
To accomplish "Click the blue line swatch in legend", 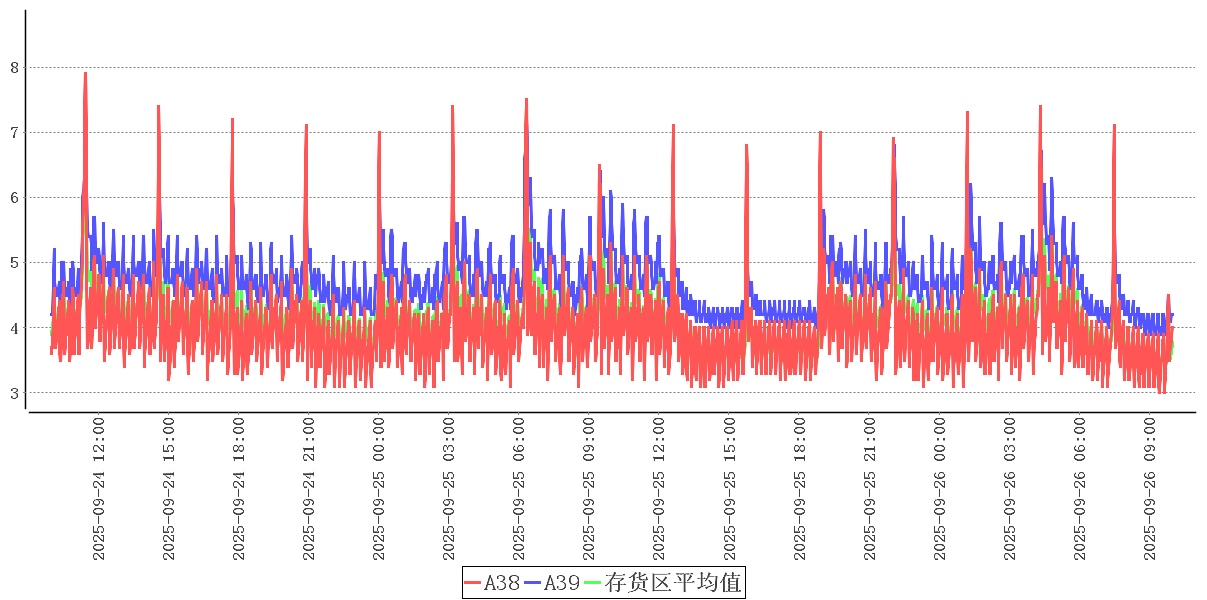I will point(534,582).
